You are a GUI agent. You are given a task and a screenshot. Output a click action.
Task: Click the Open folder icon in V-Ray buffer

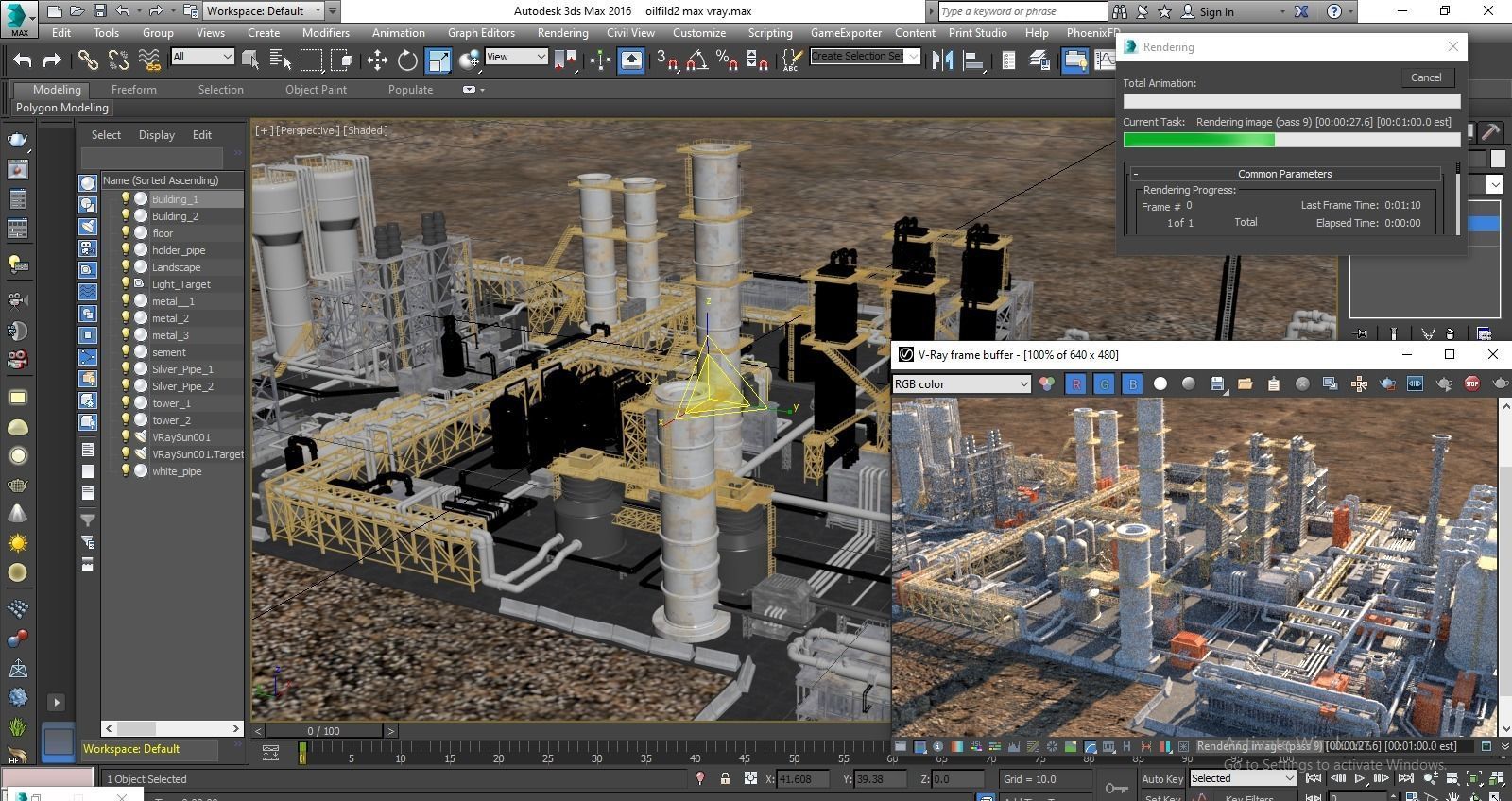(x=1245, y=383)
